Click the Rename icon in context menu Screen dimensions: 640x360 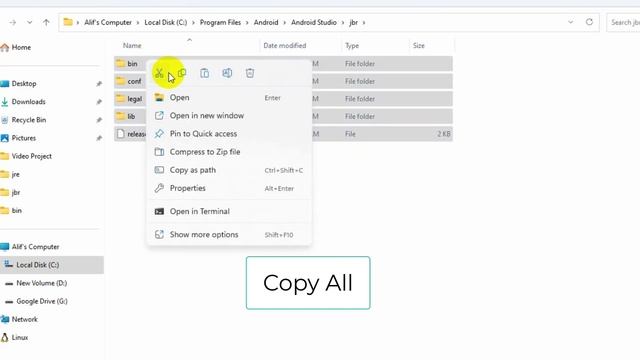pyautogui.click(x=227, y=73)
